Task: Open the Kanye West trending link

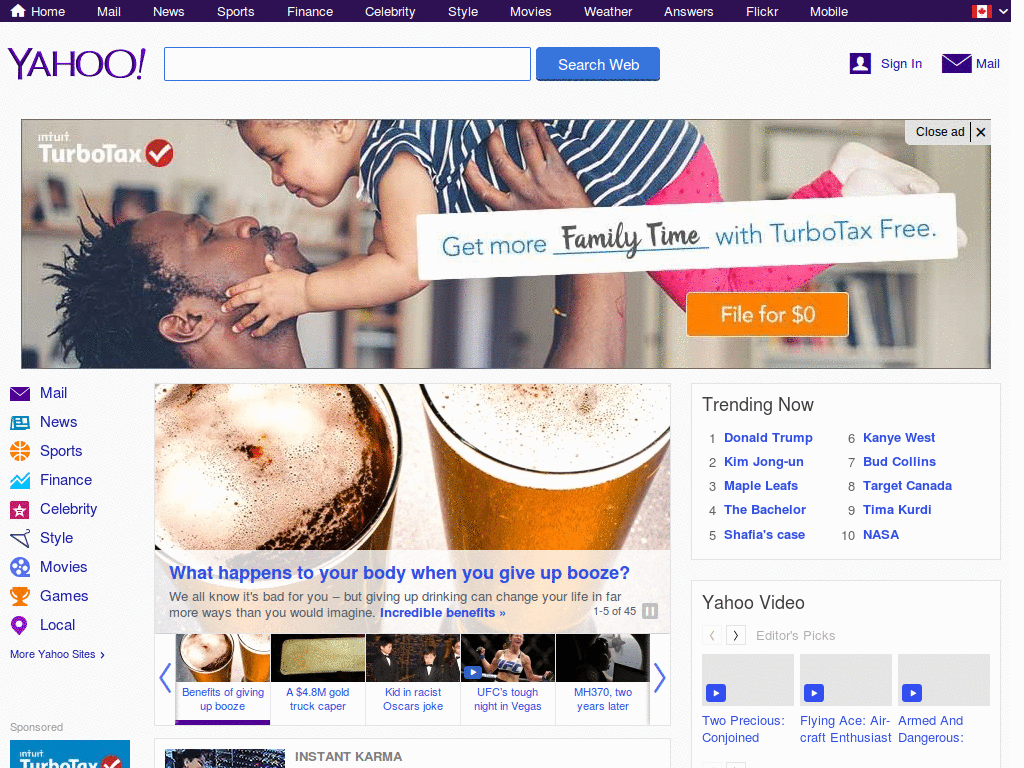Action: tap(899, 438)
